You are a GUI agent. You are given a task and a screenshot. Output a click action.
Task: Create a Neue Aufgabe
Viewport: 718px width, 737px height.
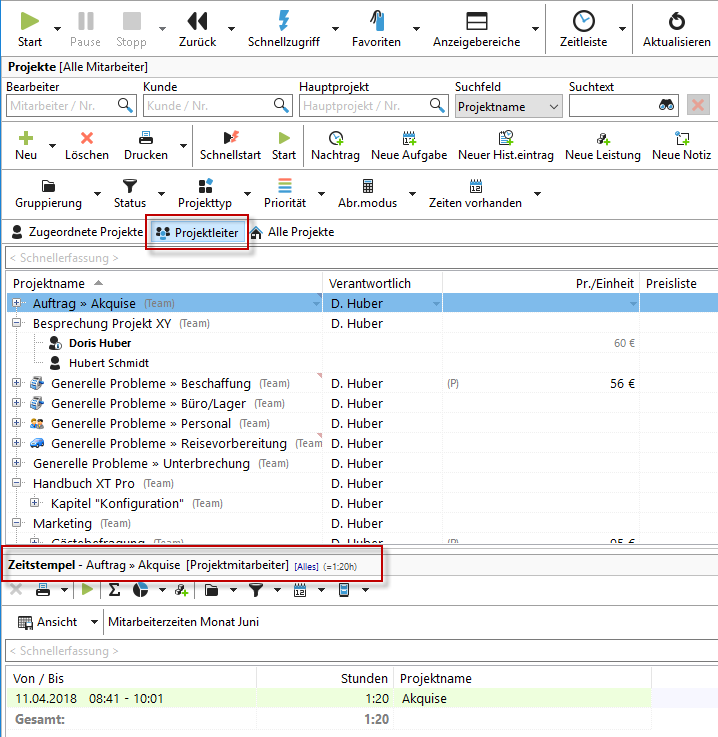coord(408,139)
